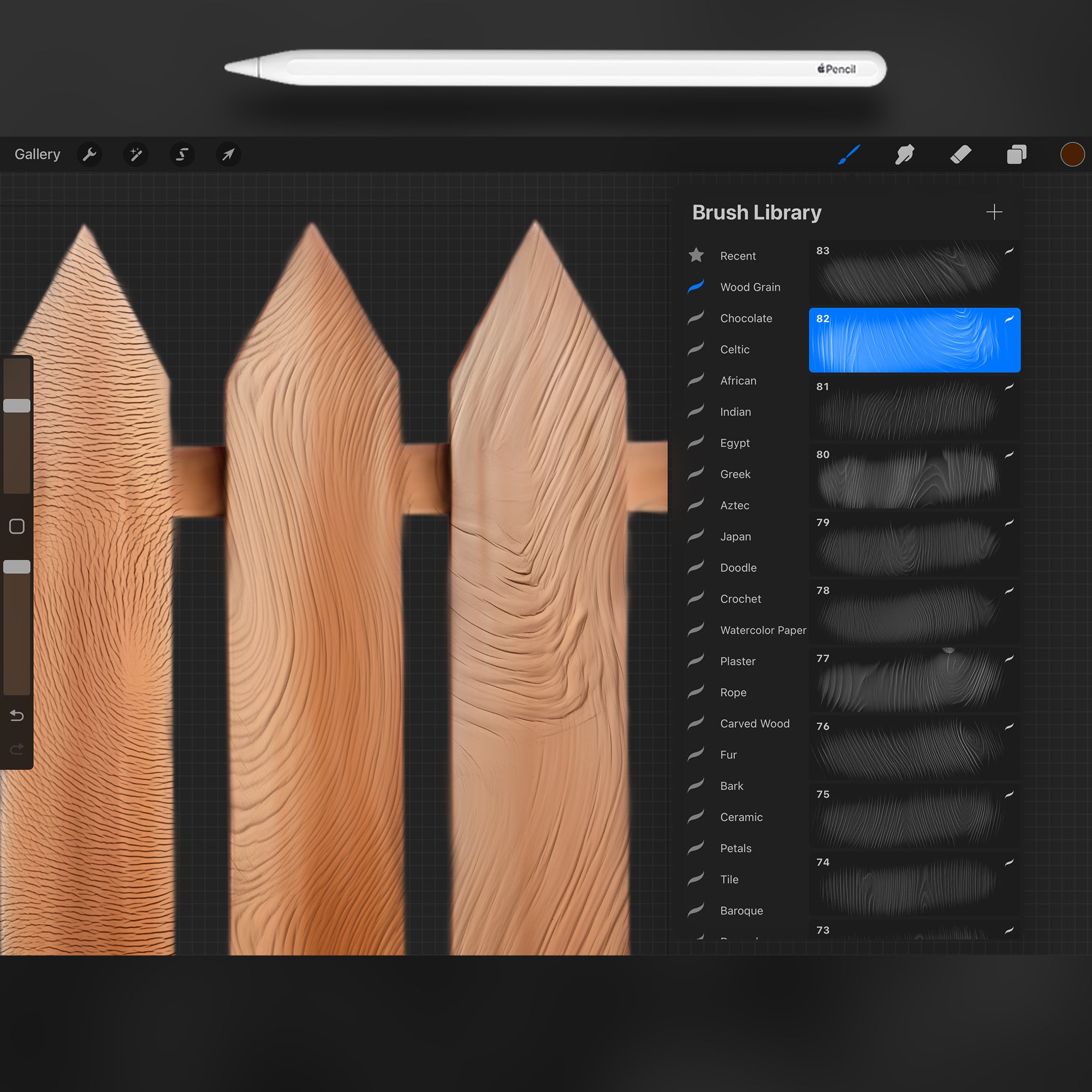Select the Selection S-shaped tool
The width and height of the screenshot is (1092, 1092).
point(182,155)
